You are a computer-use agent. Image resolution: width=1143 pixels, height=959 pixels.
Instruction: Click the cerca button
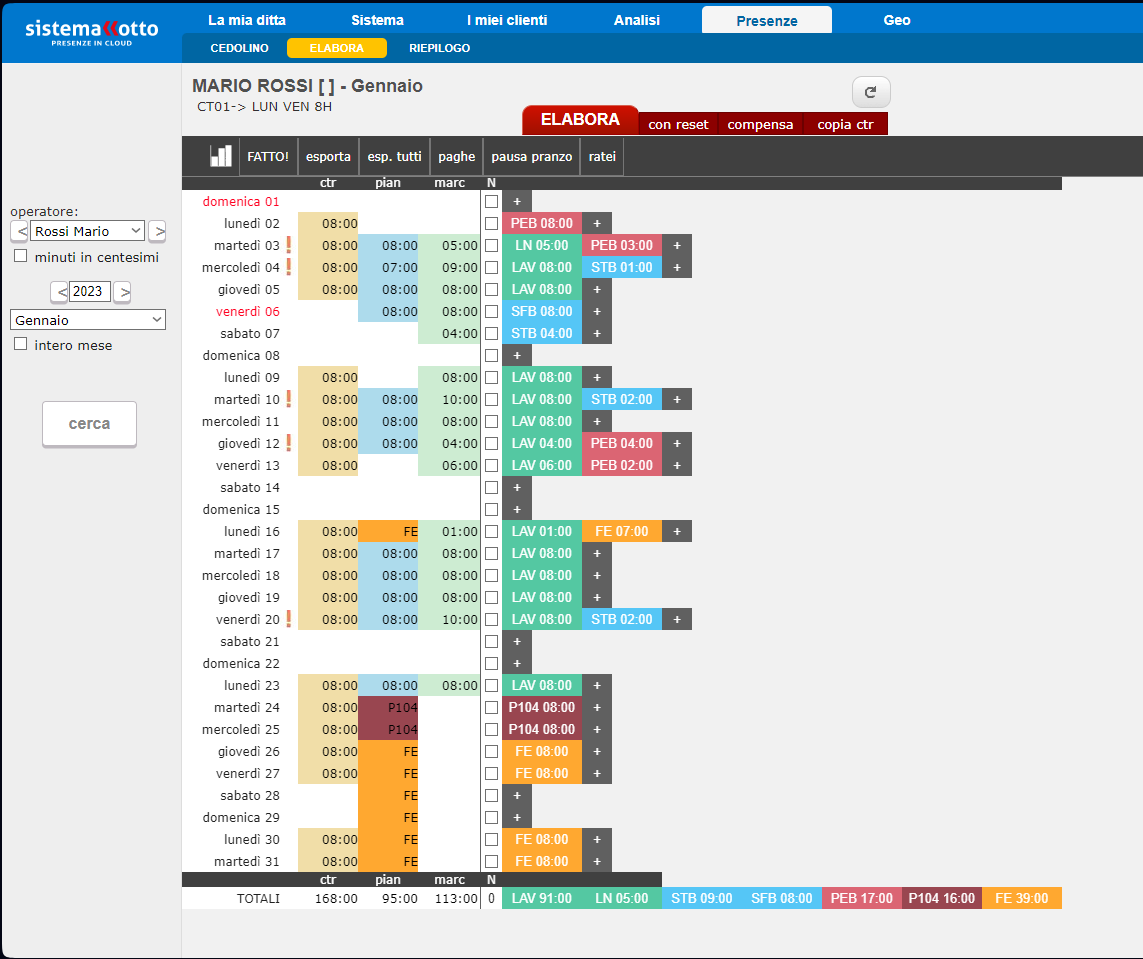(89, 423)
